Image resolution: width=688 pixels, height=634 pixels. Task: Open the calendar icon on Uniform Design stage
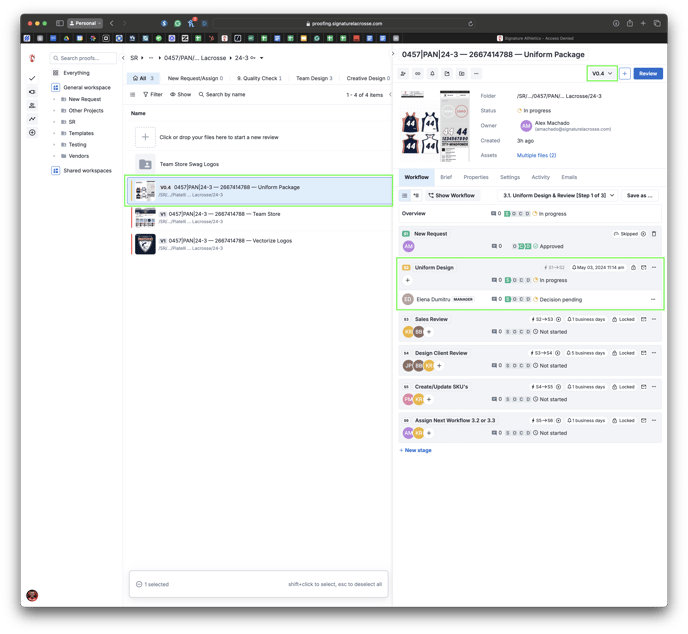coord(643,268)
